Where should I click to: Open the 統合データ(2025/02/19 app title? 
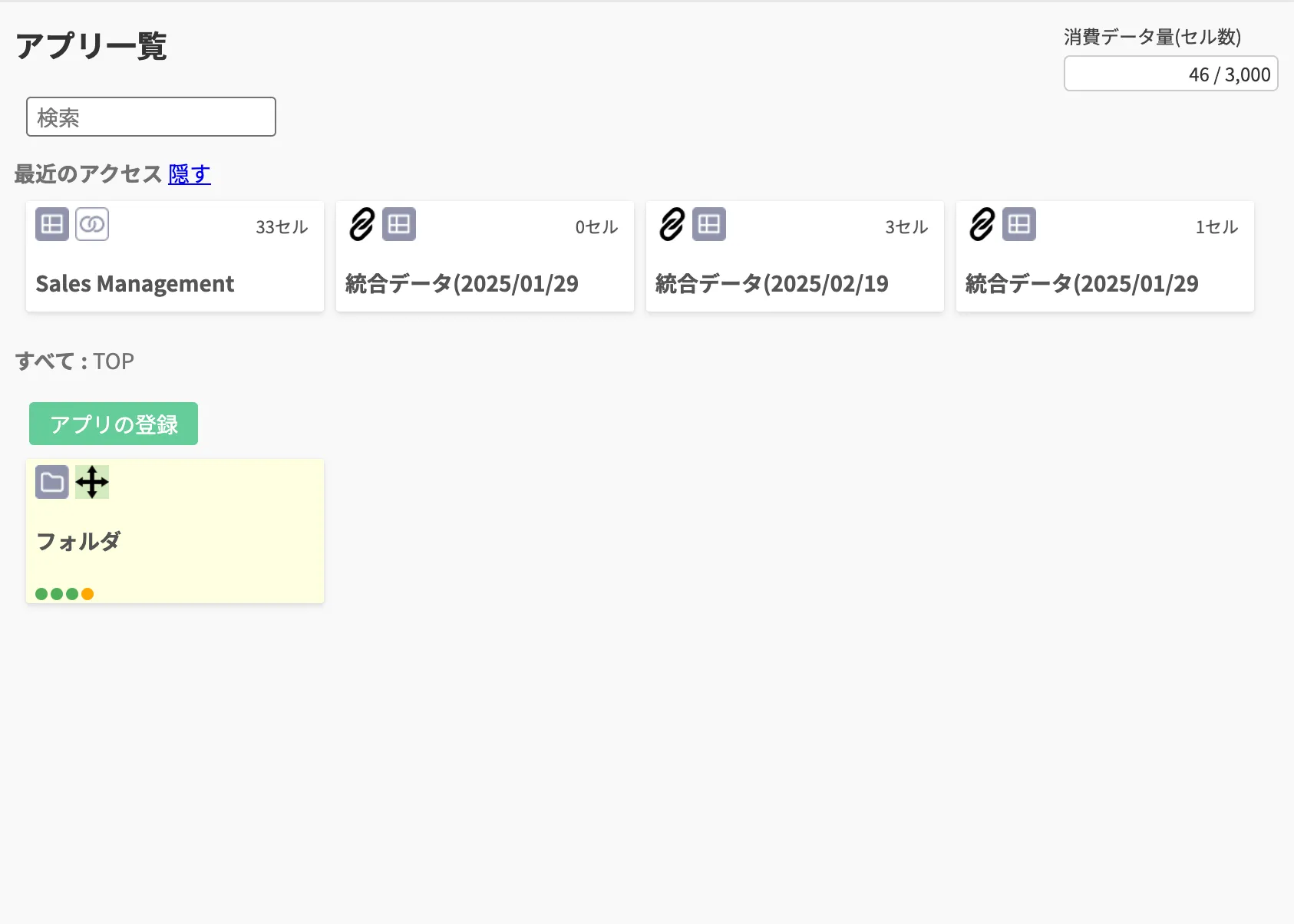[772, 284]
